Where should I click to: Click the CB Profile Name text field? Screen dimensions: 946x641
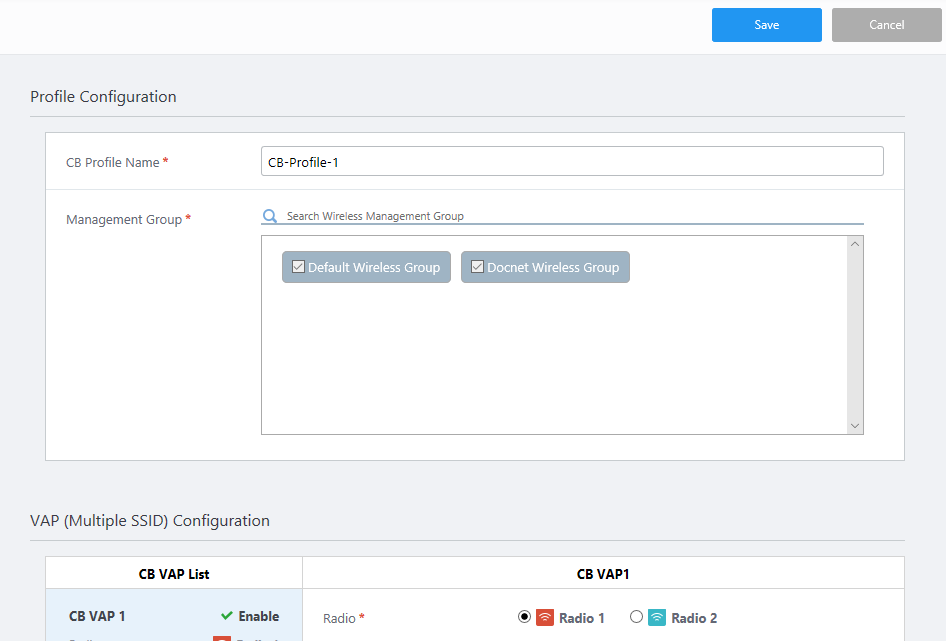click(571, 162)
